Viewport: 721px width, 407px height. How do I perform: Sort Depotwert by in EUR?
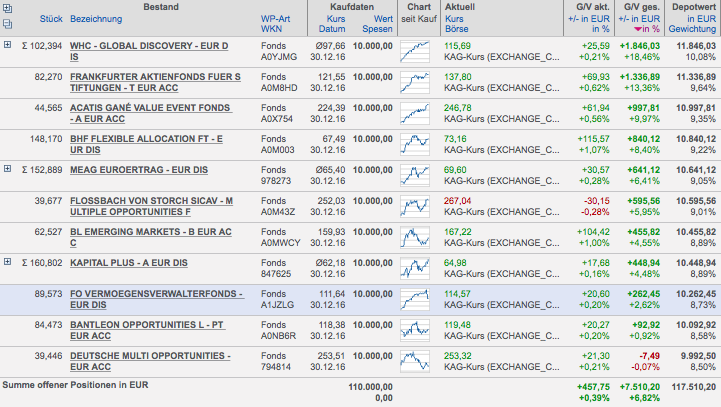[x=702, y=19]
